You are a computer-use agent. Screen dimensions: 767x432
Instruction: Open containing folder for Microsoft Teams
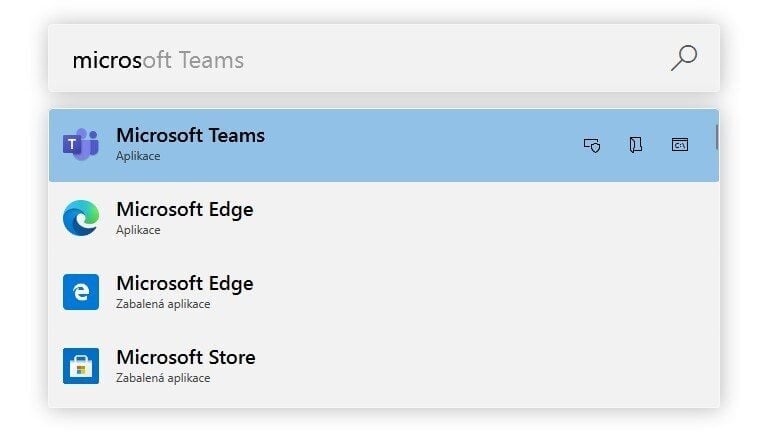(x=636, y=145)
